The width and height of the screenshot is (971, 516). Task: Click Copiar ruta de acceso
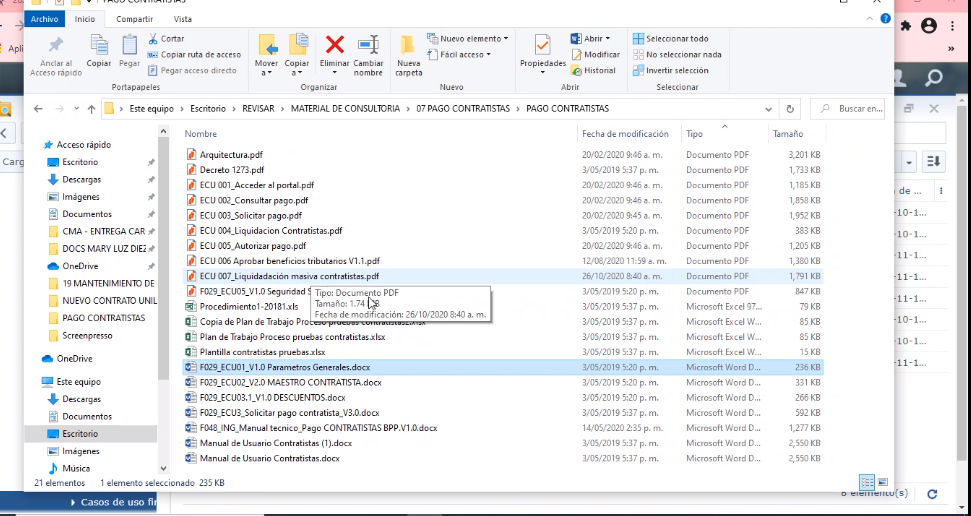click(194, 55)
